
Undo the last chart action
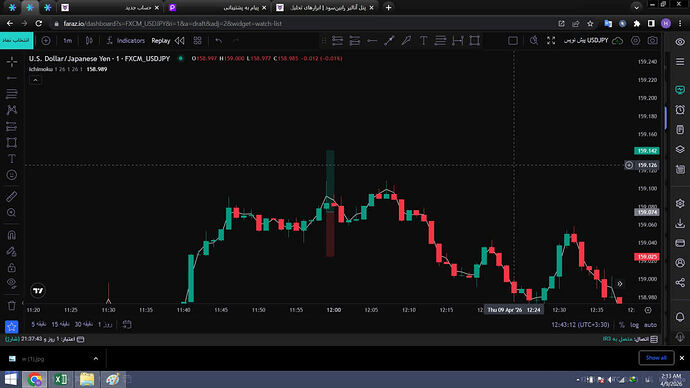[219, 40]
